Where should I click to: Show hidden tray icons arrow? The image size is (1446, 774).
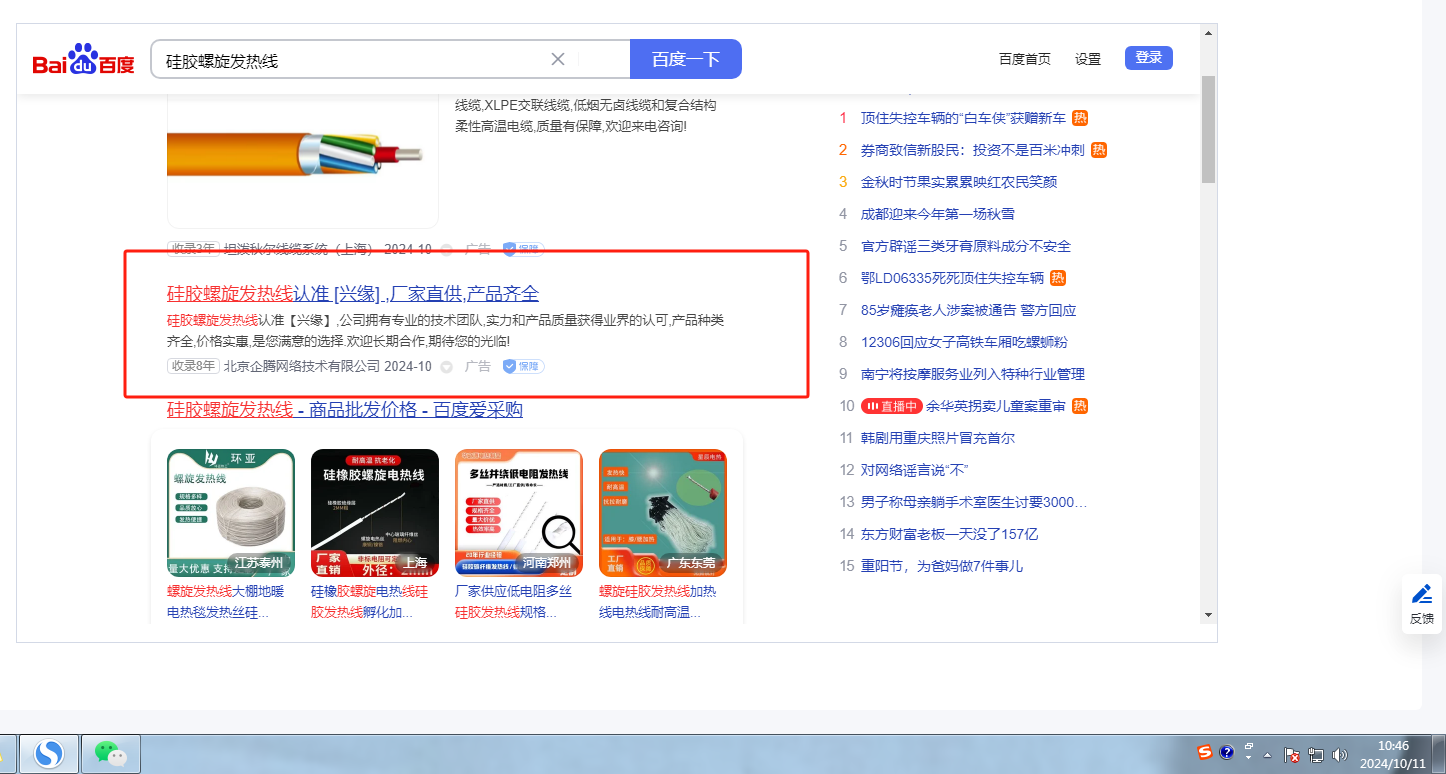(1268, 755)
